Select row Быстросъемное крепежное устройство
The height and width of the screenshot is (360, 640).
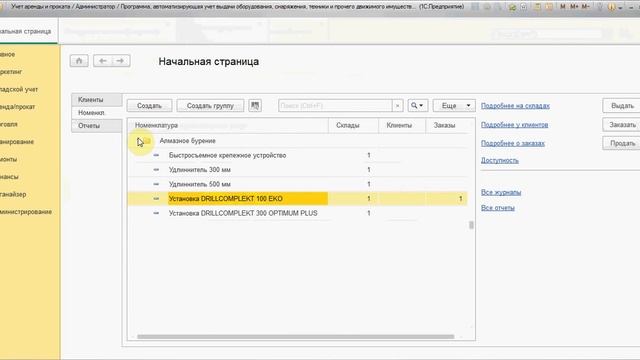(x=298, y=155)
